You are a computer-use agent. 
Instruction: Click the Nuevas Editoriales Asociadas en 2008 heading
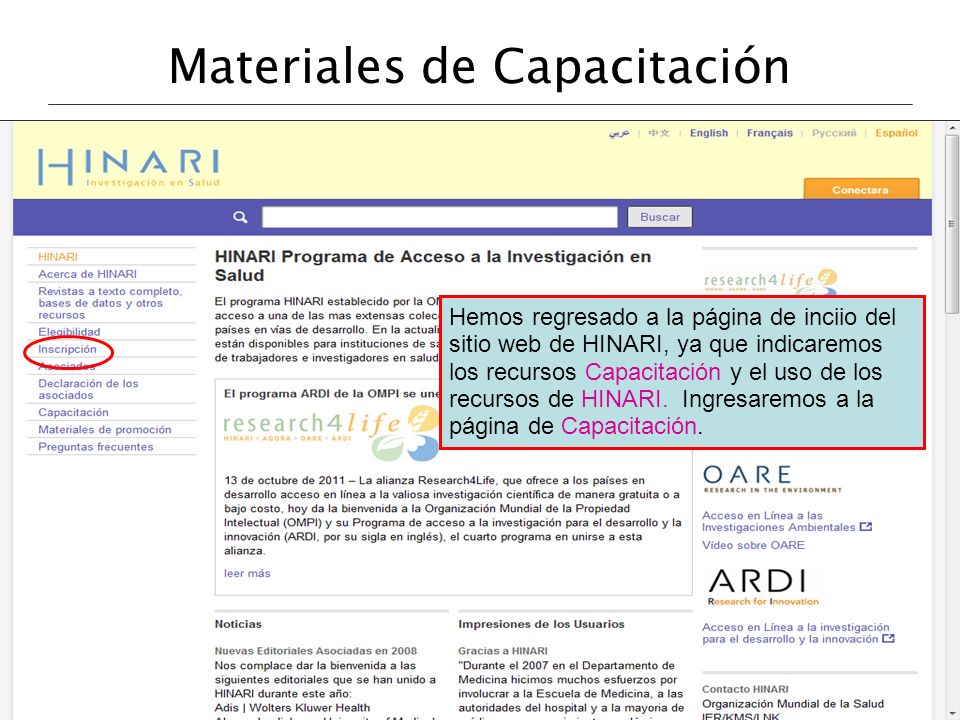[316, 651]
